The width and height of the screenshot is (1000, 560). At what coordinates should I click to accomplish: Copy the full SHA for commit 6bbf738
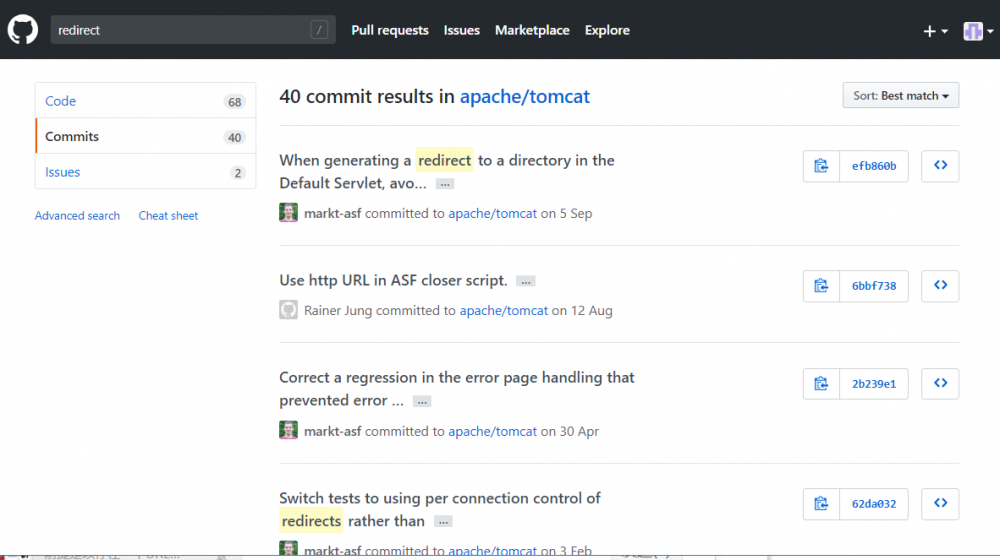click(821, 286)
